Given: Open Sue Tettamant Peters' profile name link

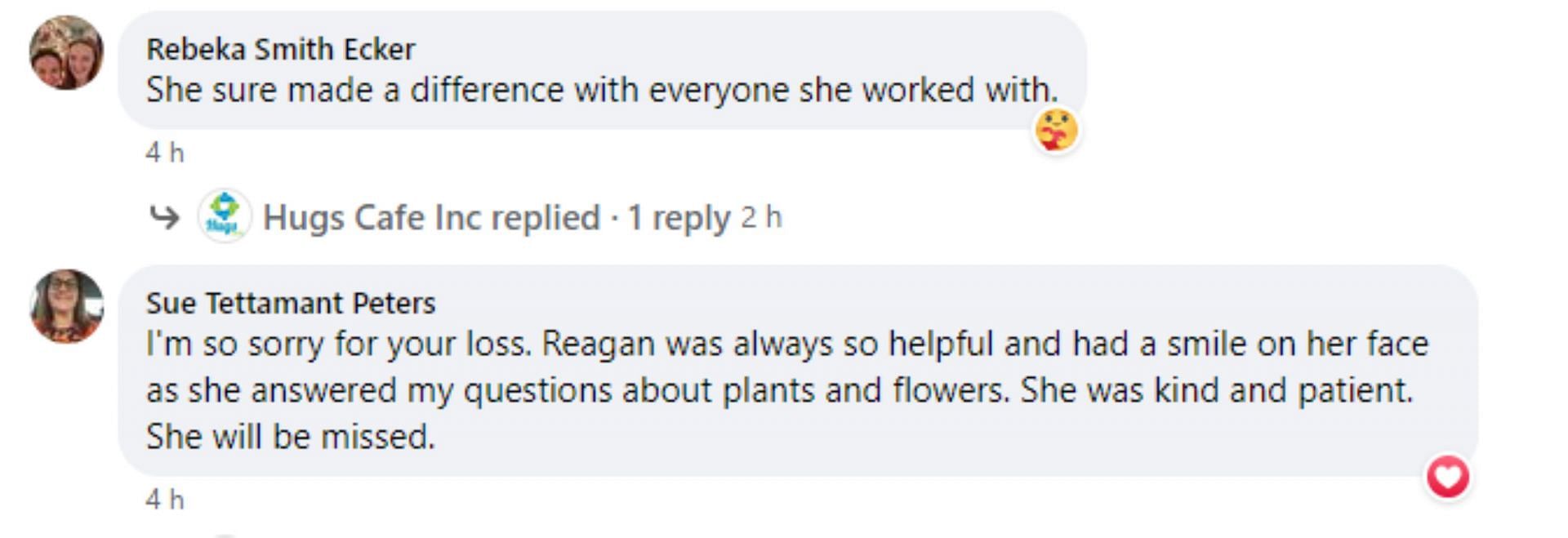Looking at the screenshot, I should [291, 304].
